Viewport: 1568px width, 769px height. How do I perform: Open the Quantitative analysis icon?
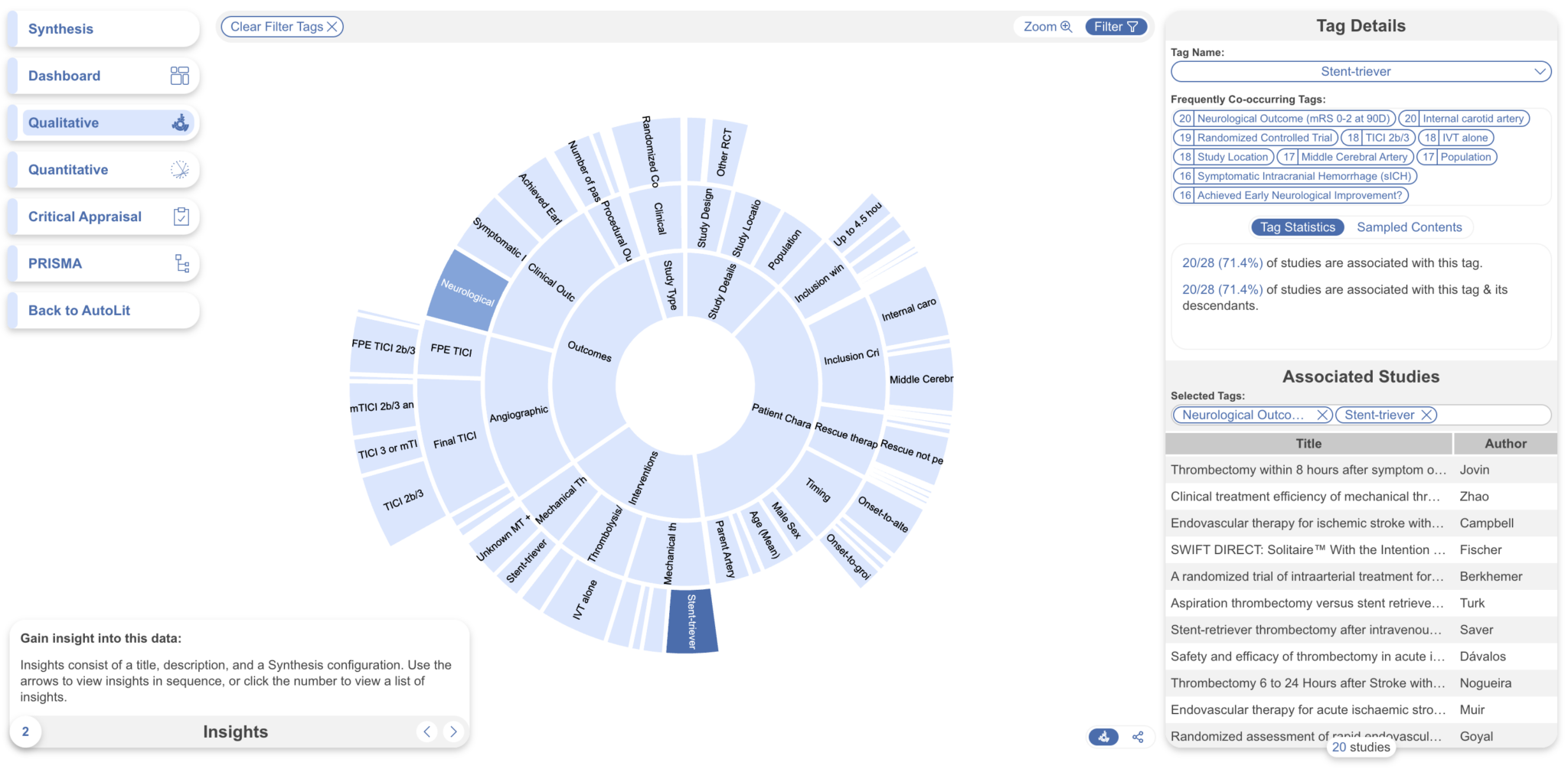tap(181, 169)
